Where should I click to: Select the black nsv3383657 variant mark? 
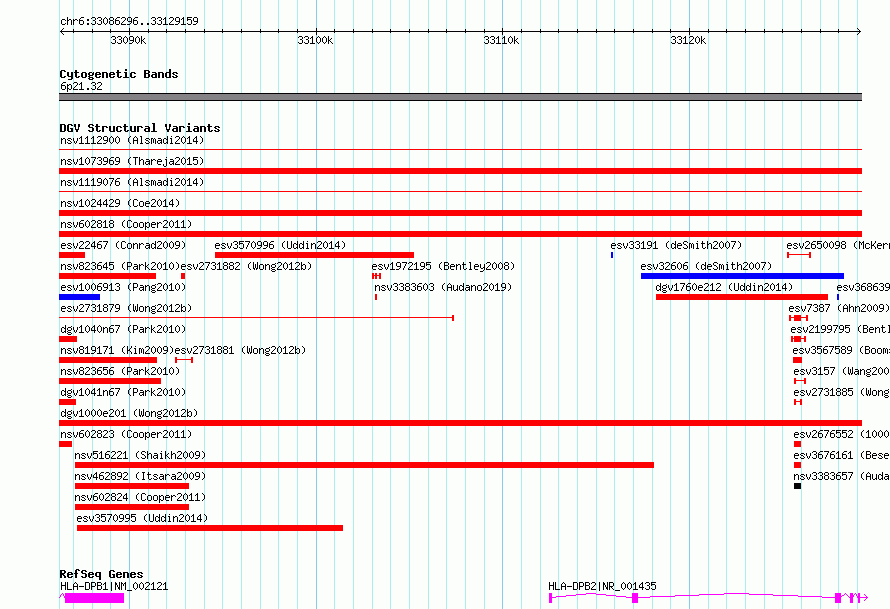(x=797, y=486)
